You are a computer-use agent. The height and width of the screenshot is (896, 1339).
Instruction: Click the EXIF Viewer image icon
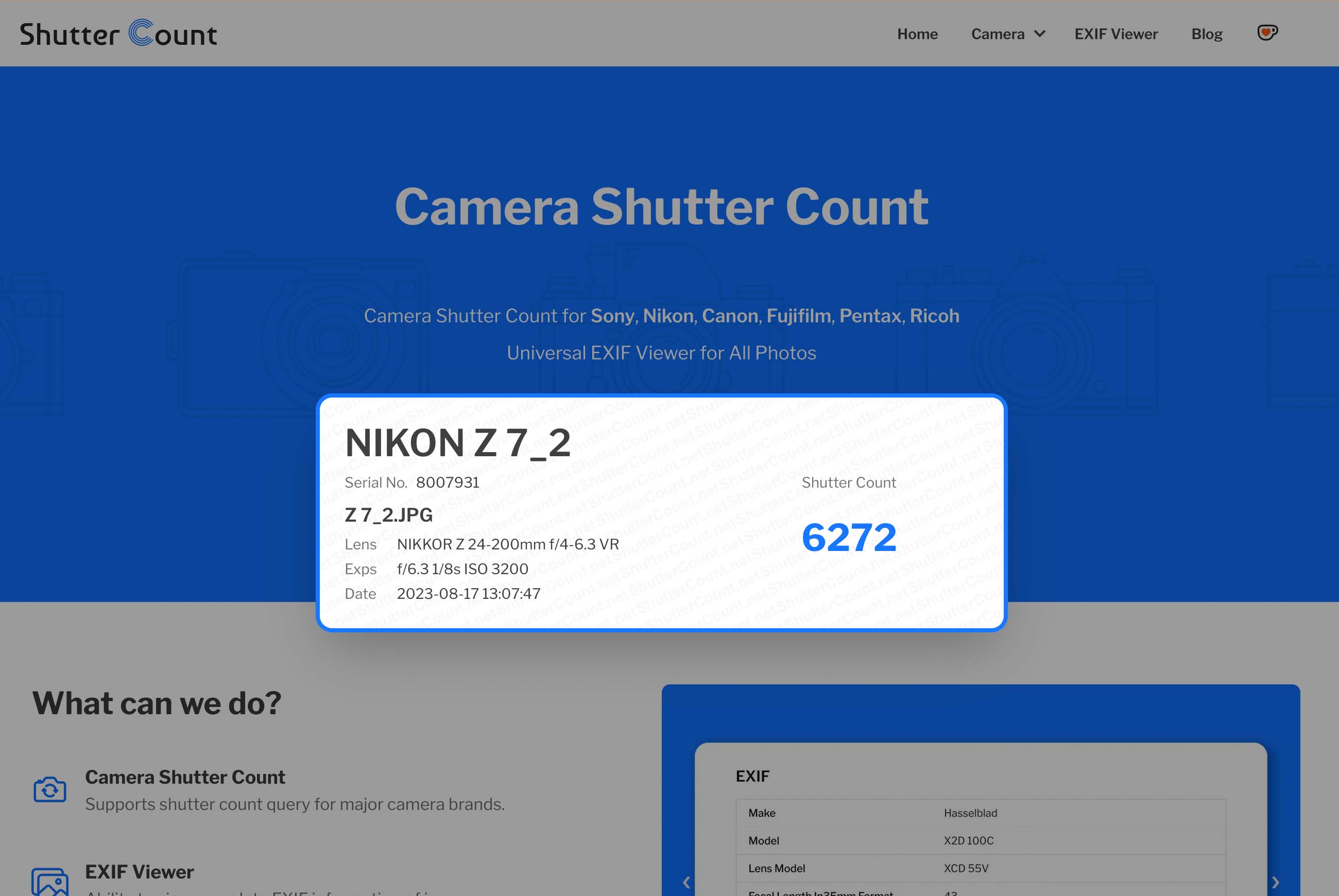[50, 882]
